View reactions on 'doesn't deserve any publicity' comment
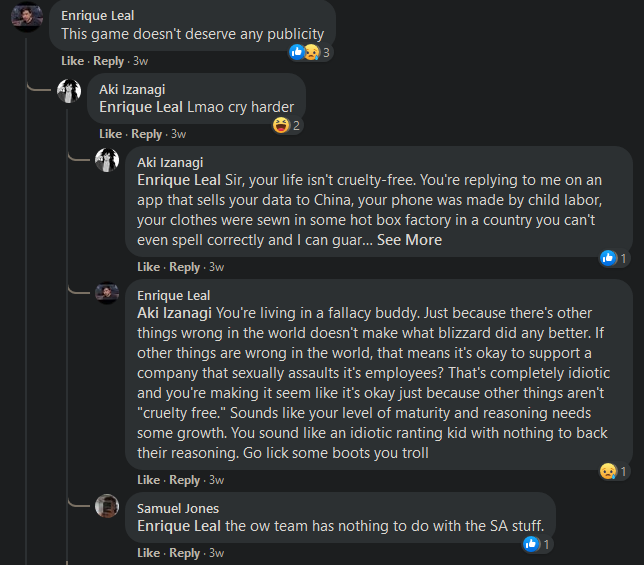Viewport: 644px width, 565px height. [310, 52]
